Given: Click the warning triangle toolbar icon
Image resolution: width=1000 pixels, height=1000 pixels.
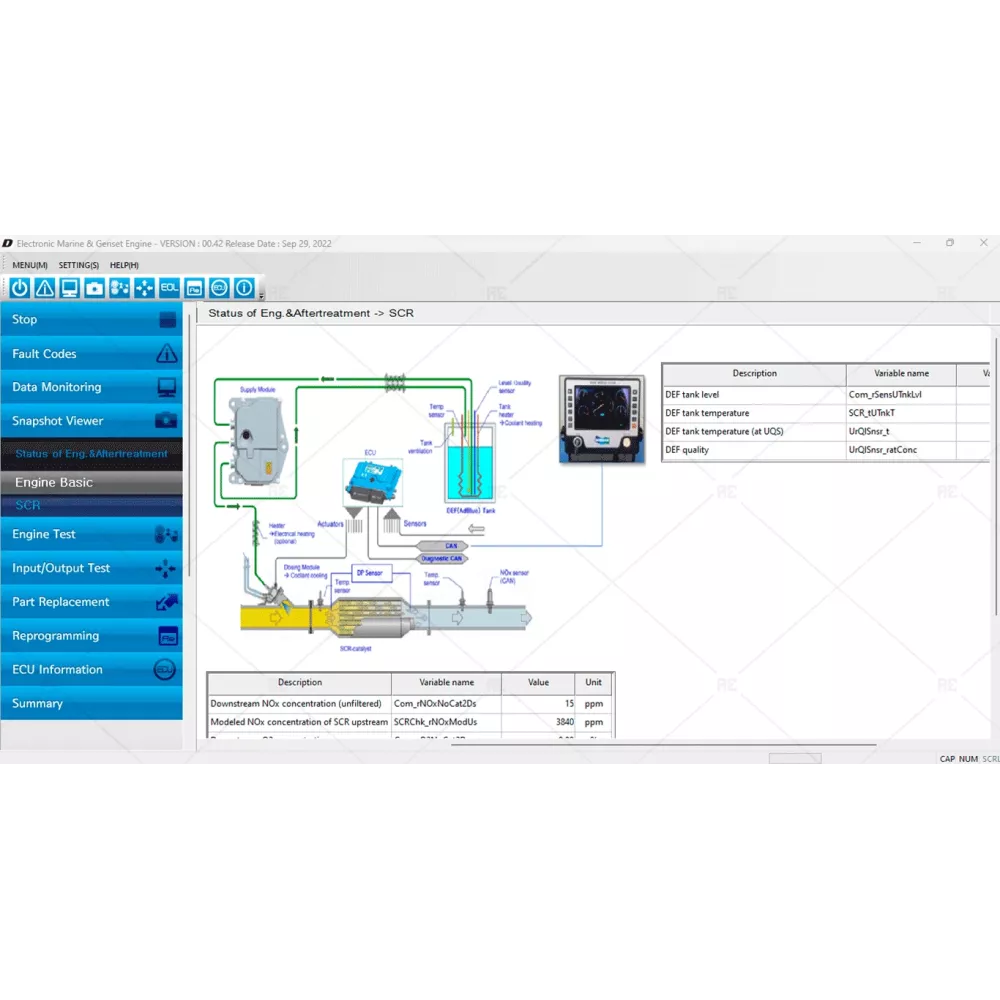Looking at the screenshot, I should [45, 288].
